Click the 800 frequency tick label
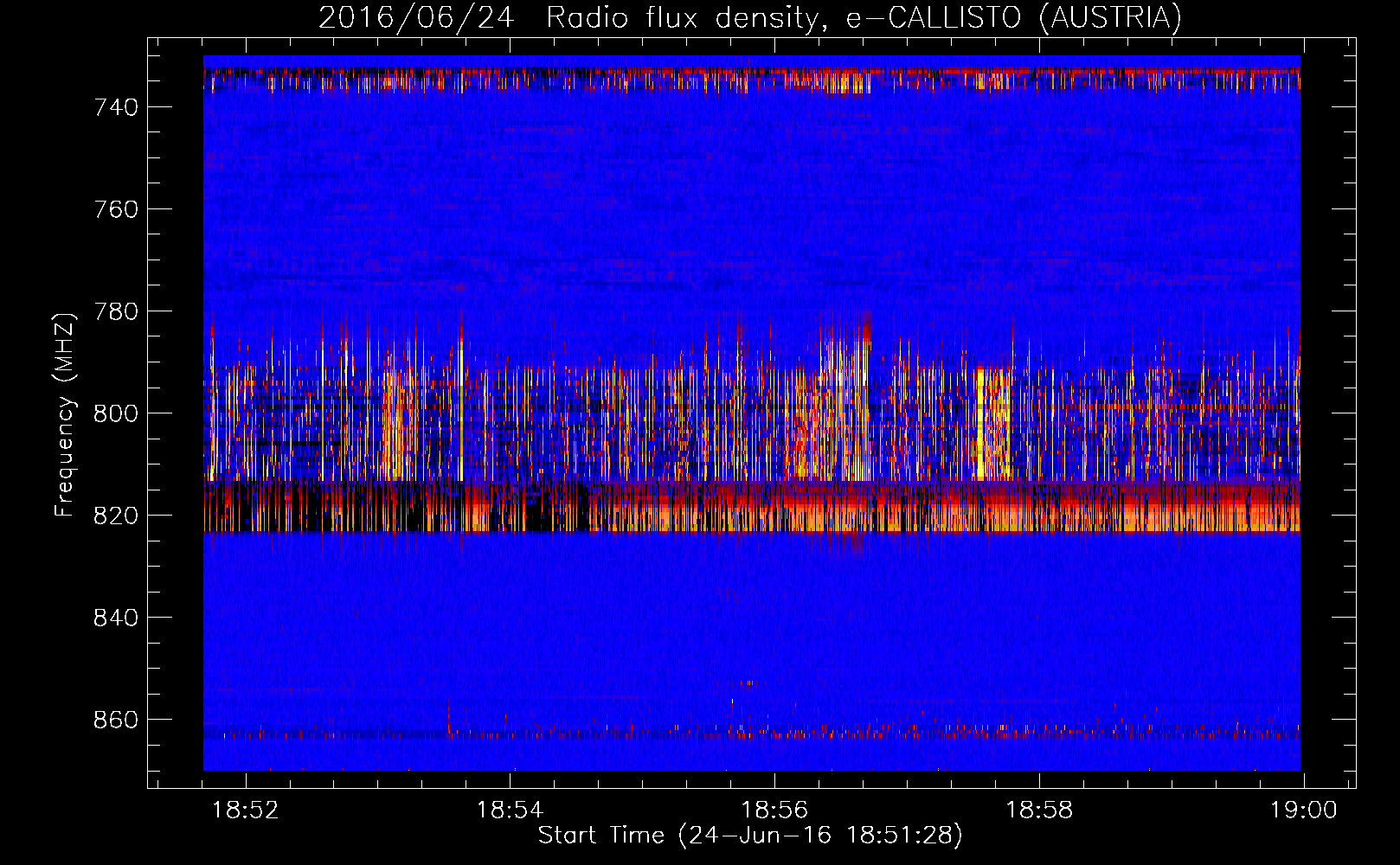The height and width of the screenshot is (865, 1400). pyautogui.click(x=116, y=413)
